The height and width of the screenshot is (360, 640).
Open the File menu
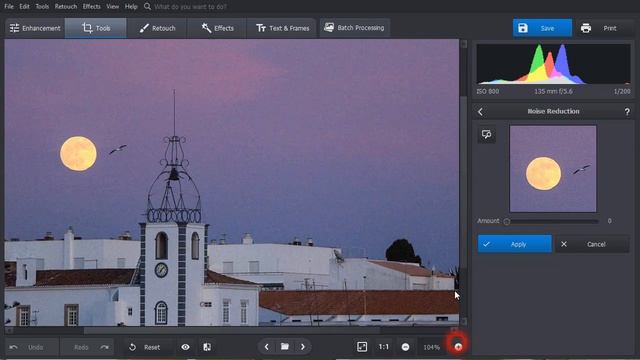tap(9, 7)
